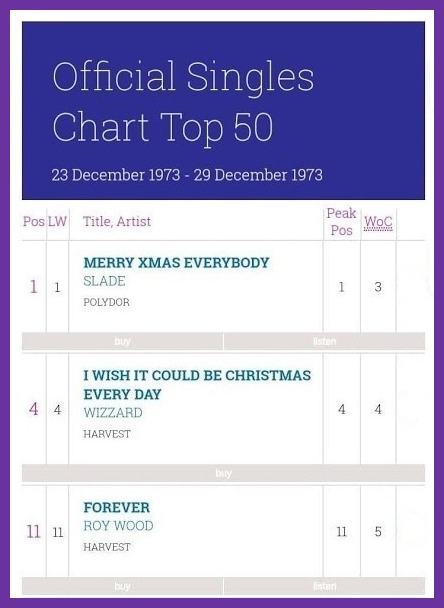Click the Pos column header
Screen dimensions: 444x608
34,221
